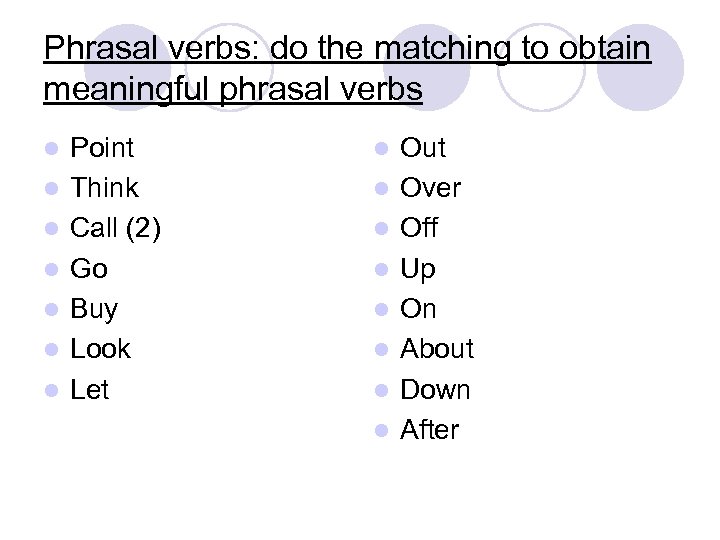This screenshot has height=540, width=720.
Task: Choose the particle "Up"
Action: point(418,269)
